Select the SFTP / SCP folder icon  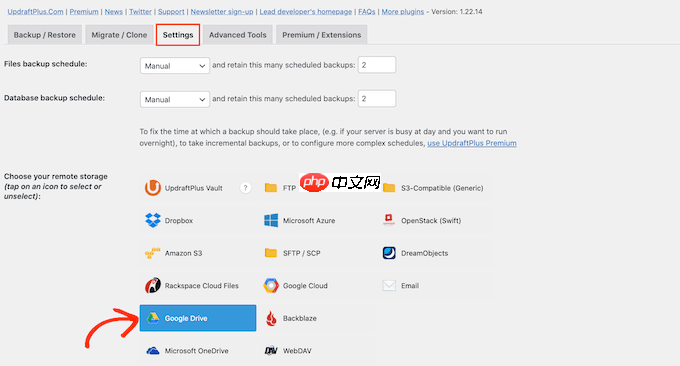click(271, 253)
